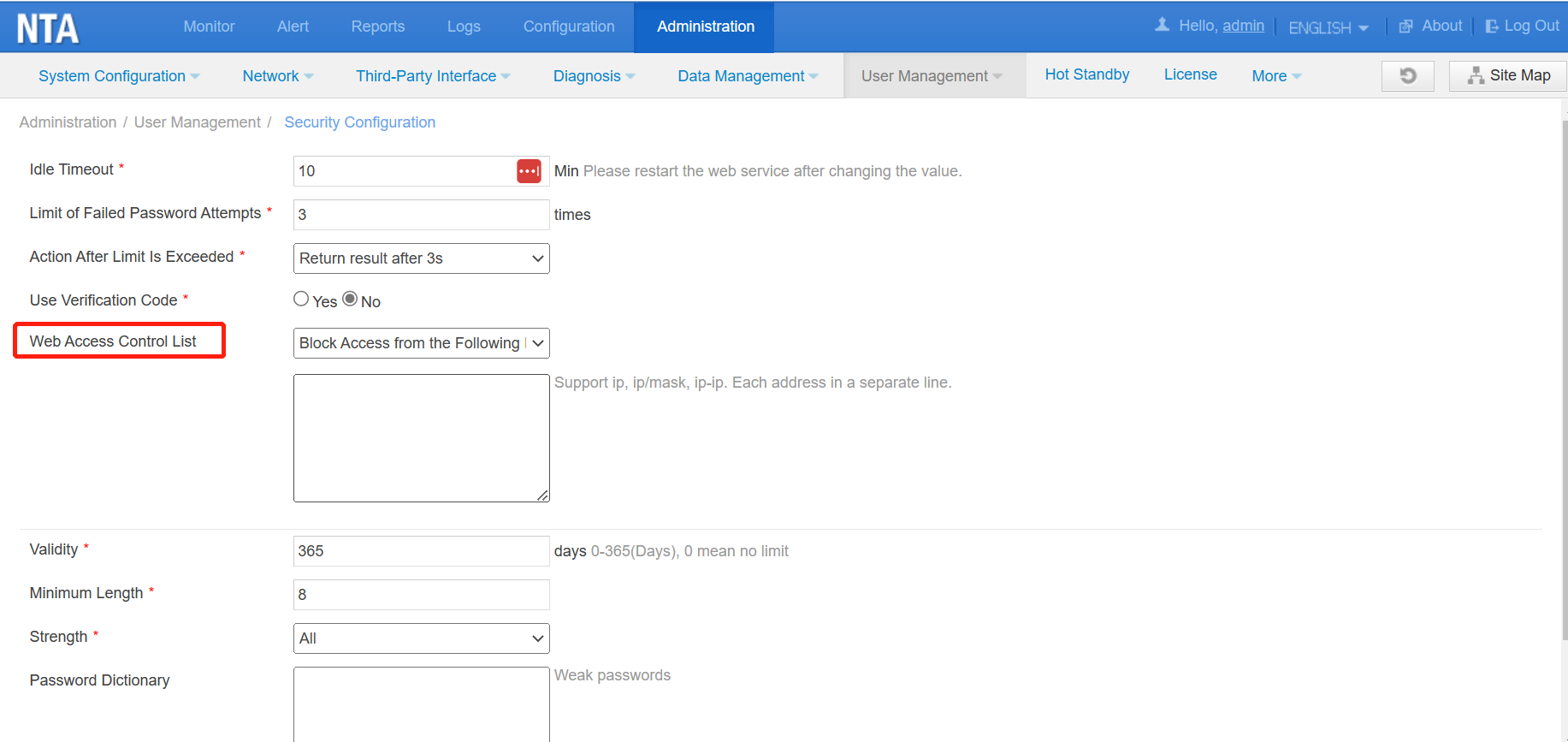The height and width of the screenshot is (742, 1568).
Task: Go to the Monitor tab
Action: [209, 27]
